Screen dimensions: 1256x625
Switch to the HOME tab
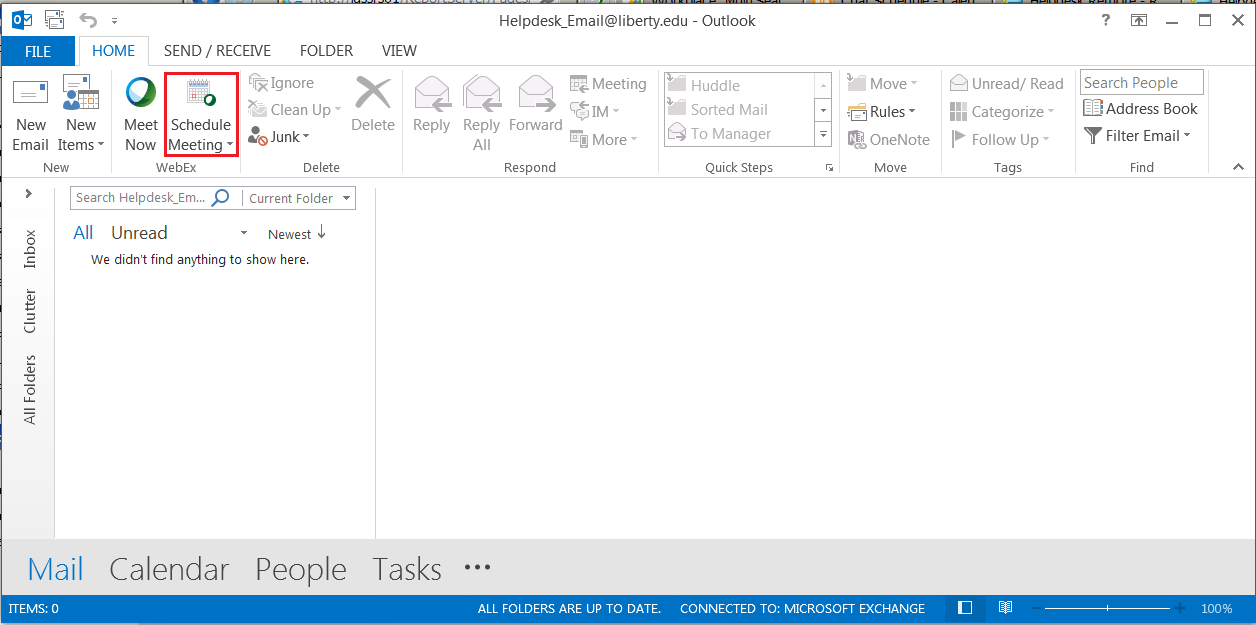[x=114, y=51]
